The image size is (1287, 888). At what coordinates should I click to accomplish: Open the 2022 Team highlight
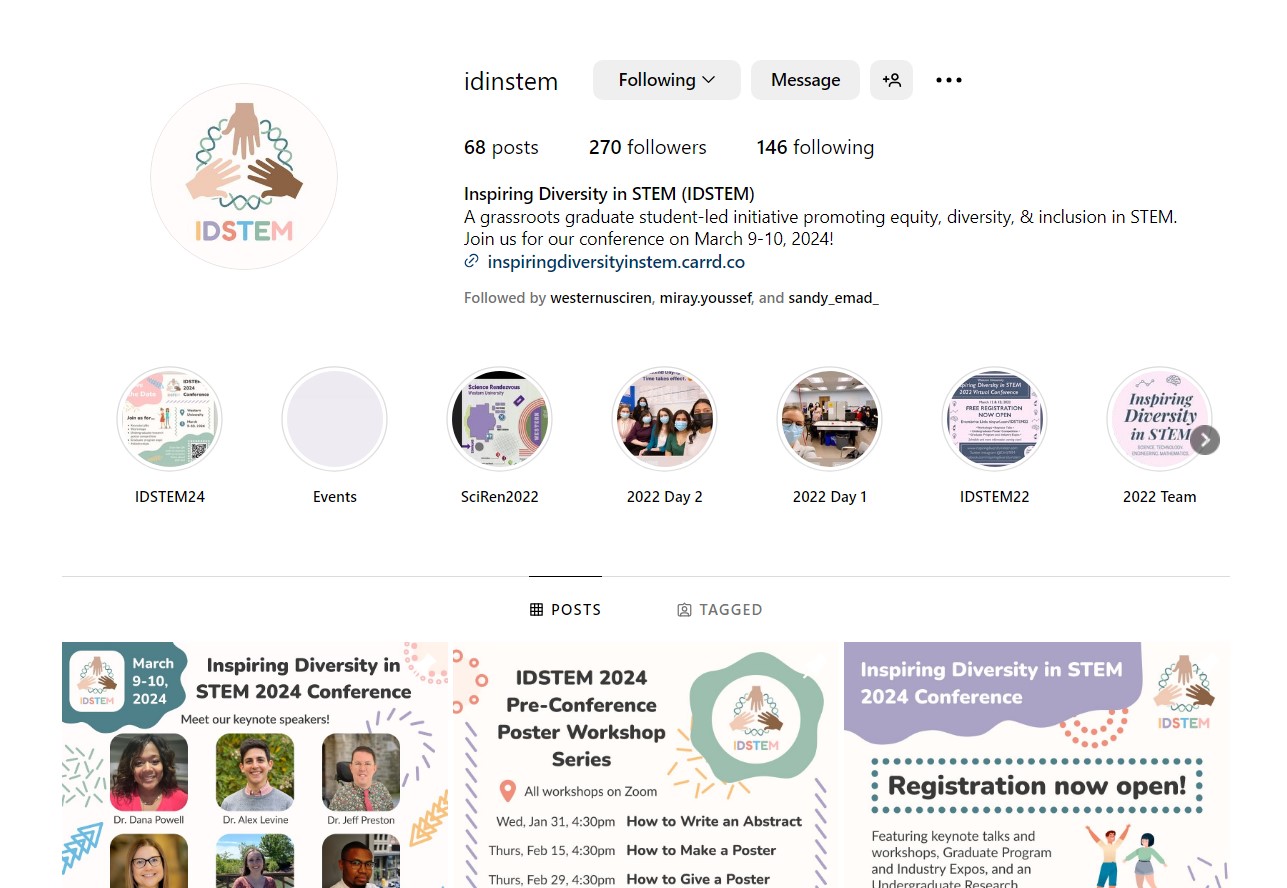tap(1159, 419)
